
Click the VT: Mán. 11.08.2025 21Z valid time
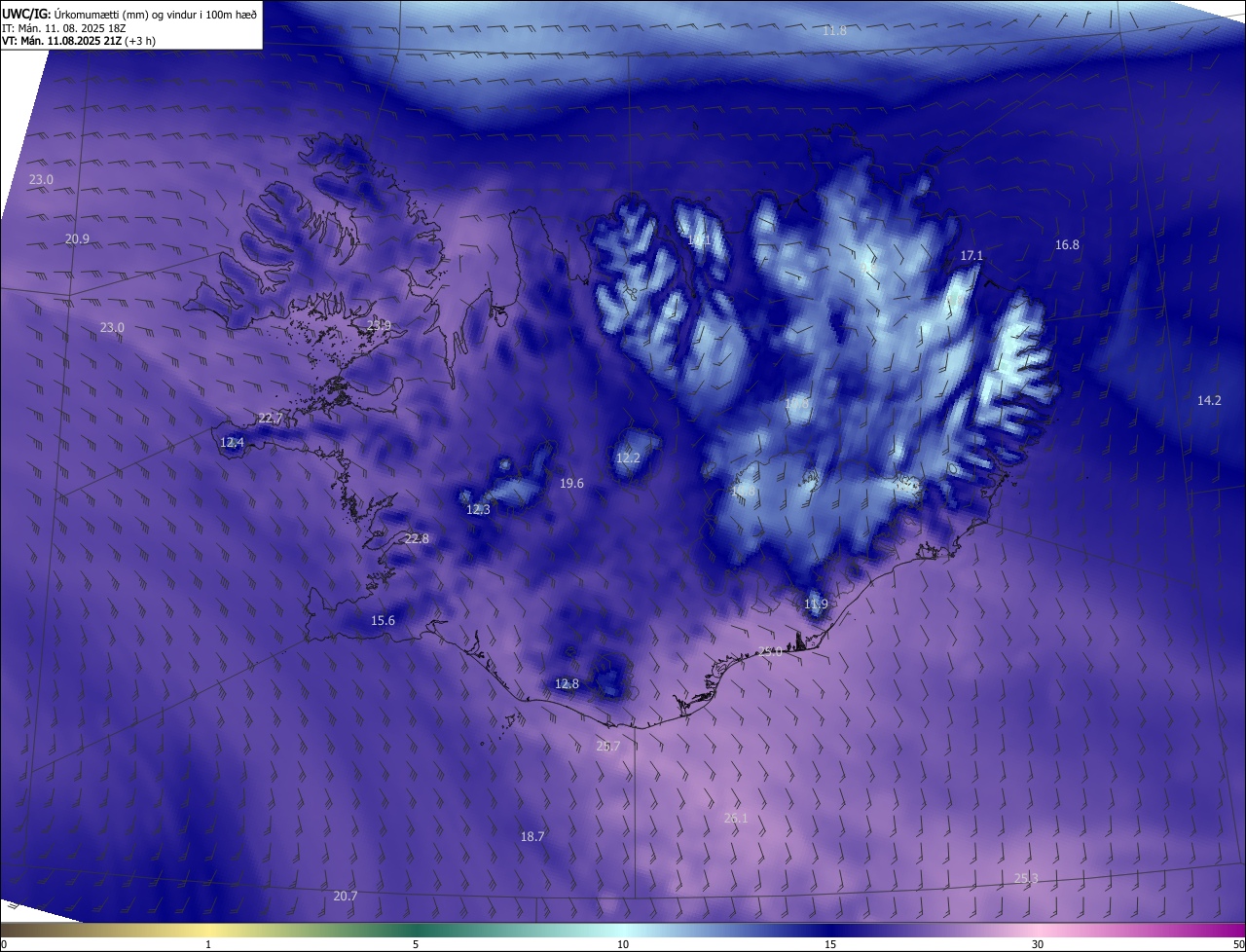pos(79,41)
